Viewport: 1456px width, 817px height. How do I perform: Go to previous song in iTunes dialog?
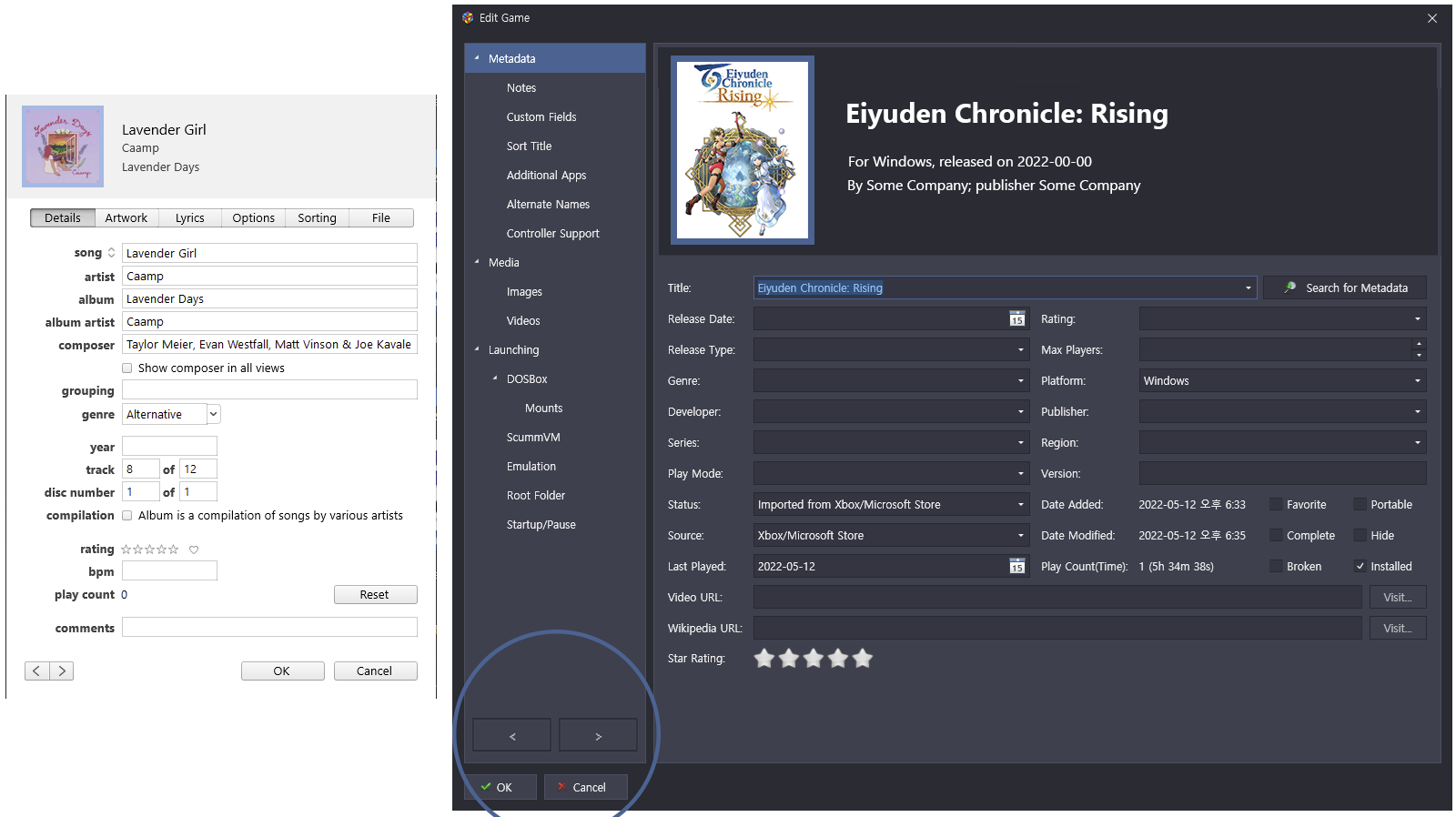click(x=36, y=671)
